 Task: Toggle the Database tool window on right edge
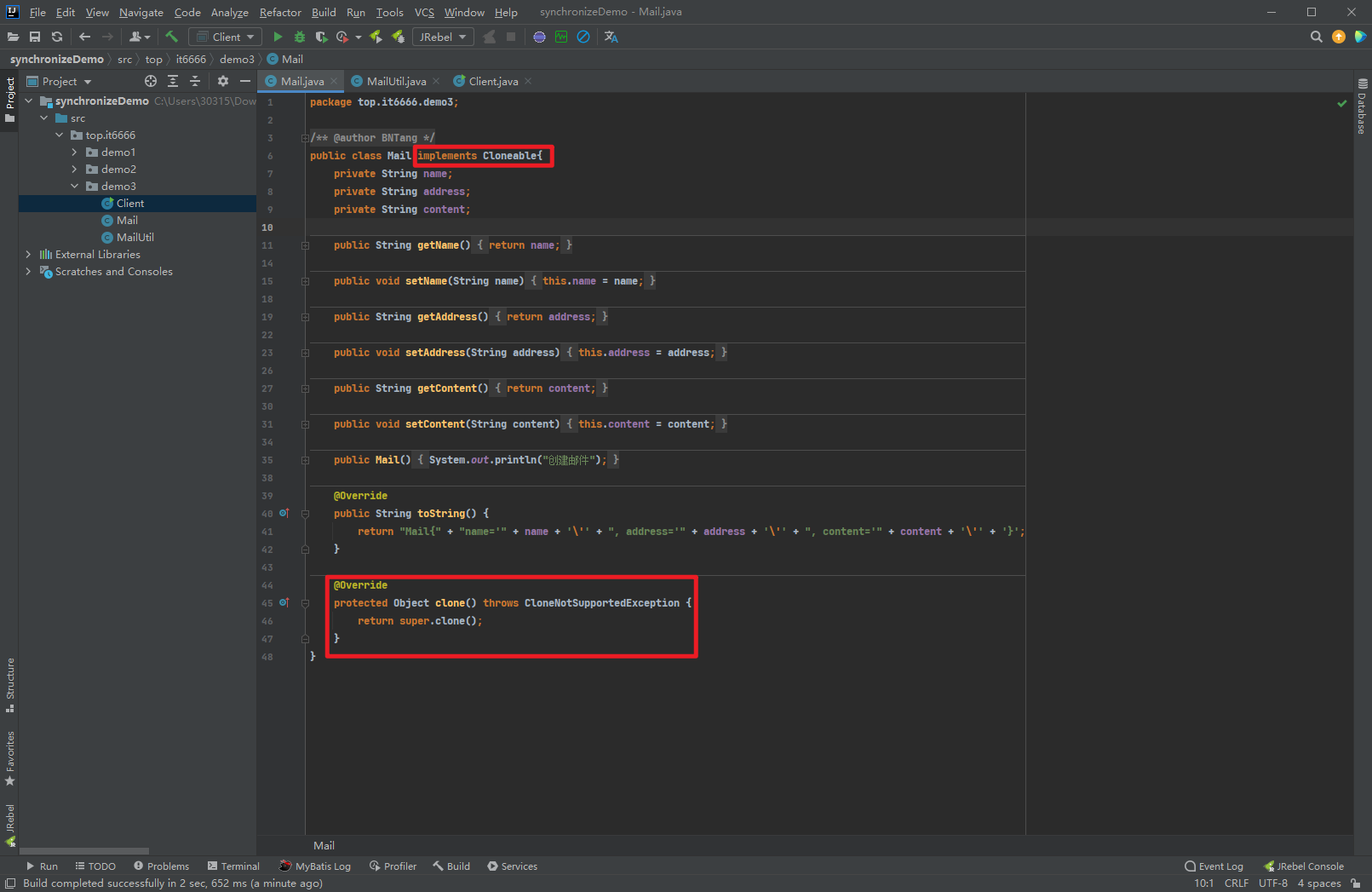coord(1362,107)
